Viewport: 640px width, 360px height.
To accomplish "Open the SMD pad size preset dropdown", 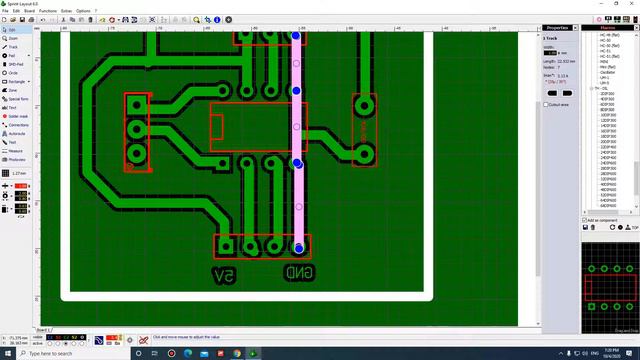I will click(x=11, y=209).
